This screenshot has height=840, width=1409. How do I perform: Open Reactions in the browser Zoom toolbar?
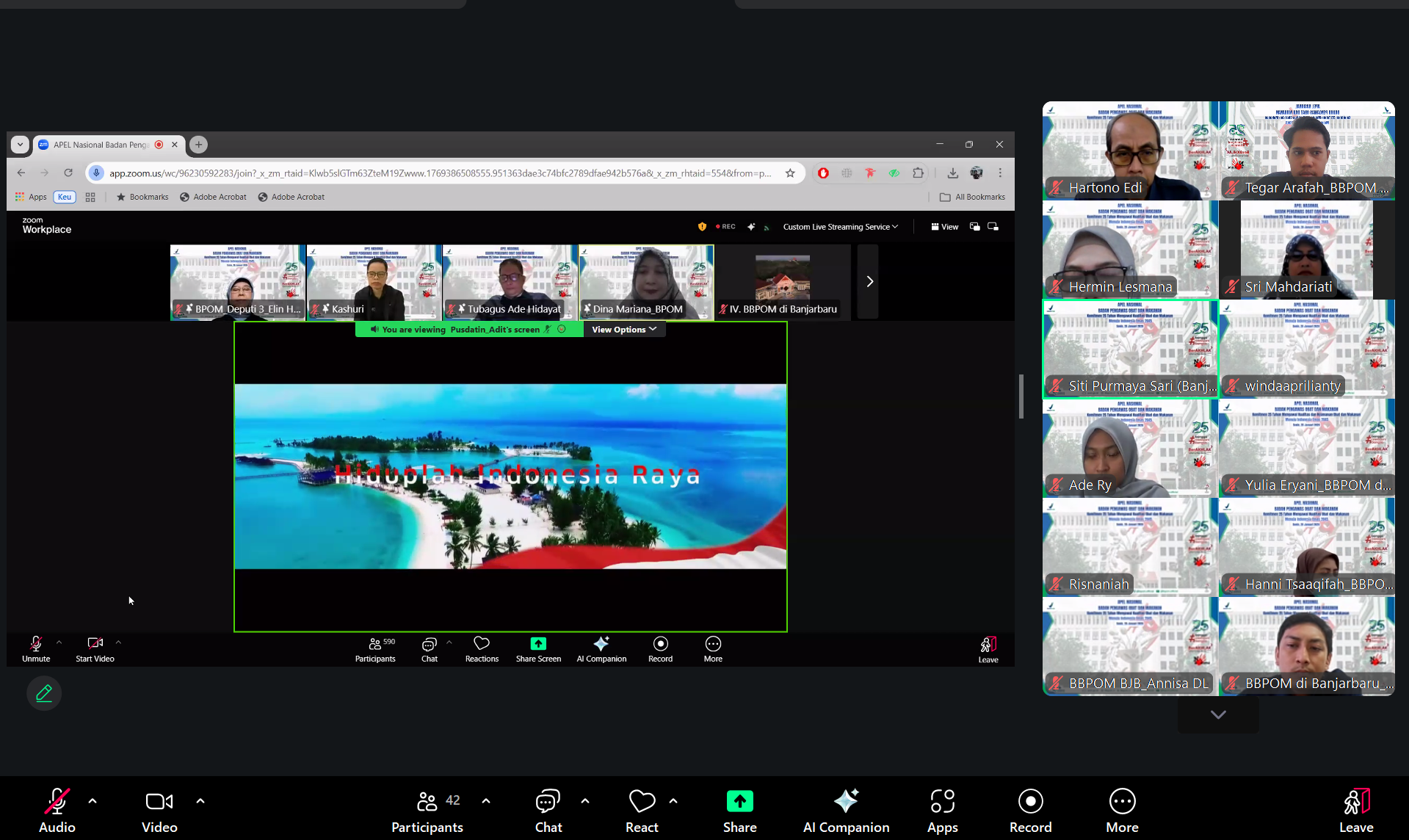point(482,649)
